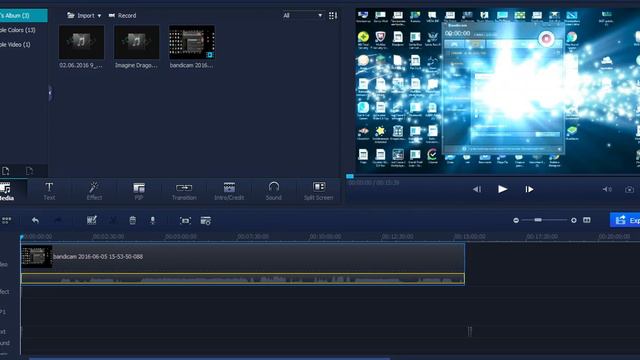The height and width of the screenshot is (360, 640).
Task: Open the Text tab
Action: (x=49, y=191)
